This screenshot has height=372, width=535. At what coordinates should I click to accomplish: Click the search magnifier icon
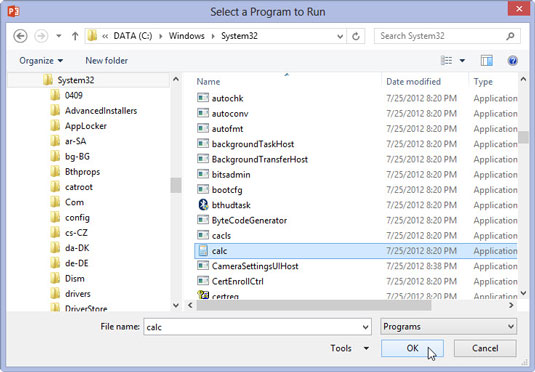tap(510, 36)
